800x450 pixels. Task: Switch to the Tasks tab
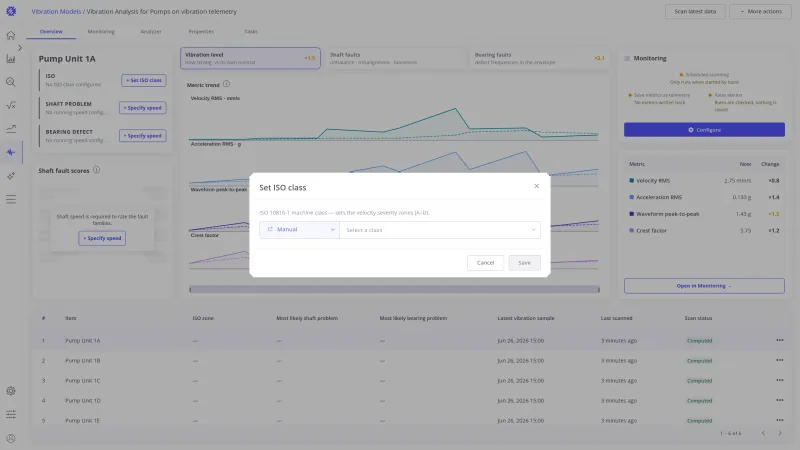(251, 32)
